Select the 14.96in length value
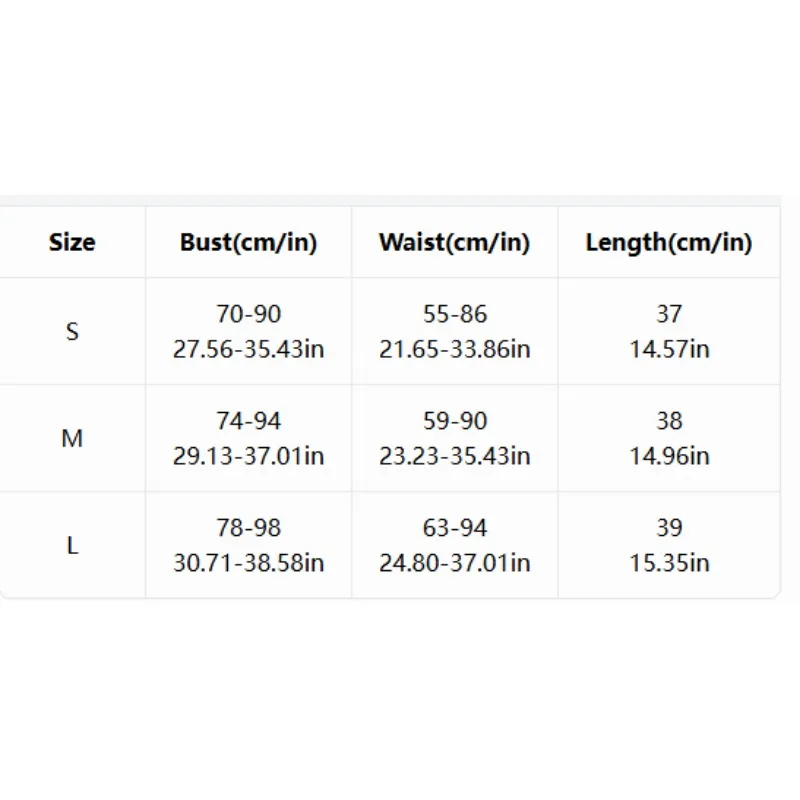 pos(669,456)
